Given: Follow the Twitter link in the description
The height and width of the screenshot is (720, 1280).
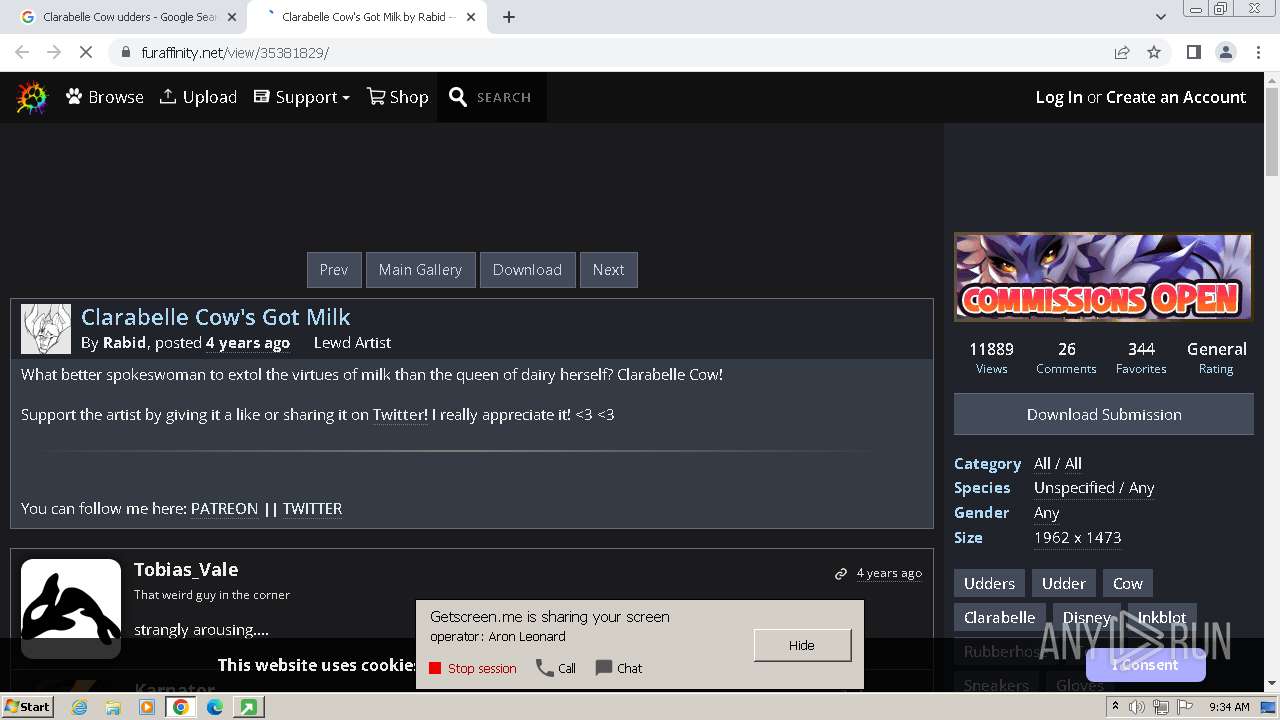Looking at the screenshot, I should click(x=400, y=415).
